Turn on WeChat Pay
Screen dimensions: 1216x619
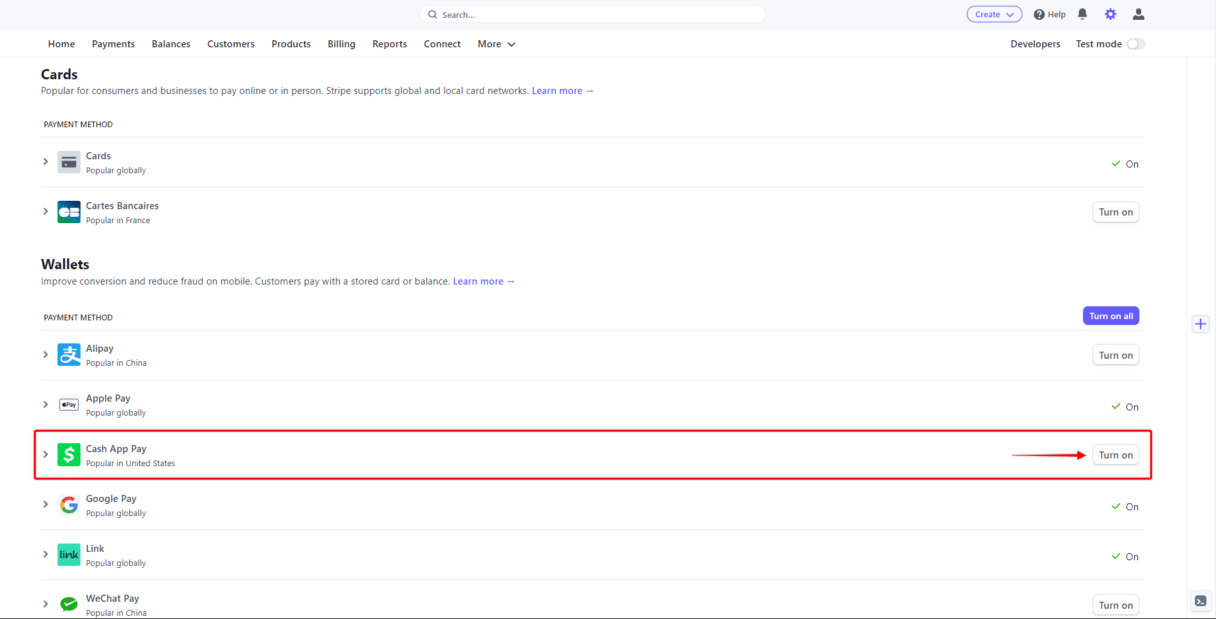point(1116,605)
